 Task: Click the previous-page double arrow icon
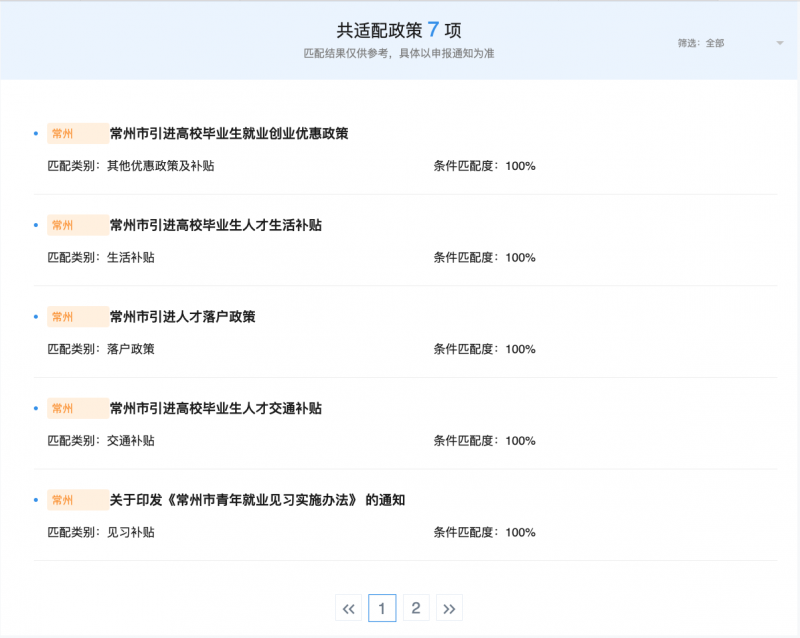347,607
